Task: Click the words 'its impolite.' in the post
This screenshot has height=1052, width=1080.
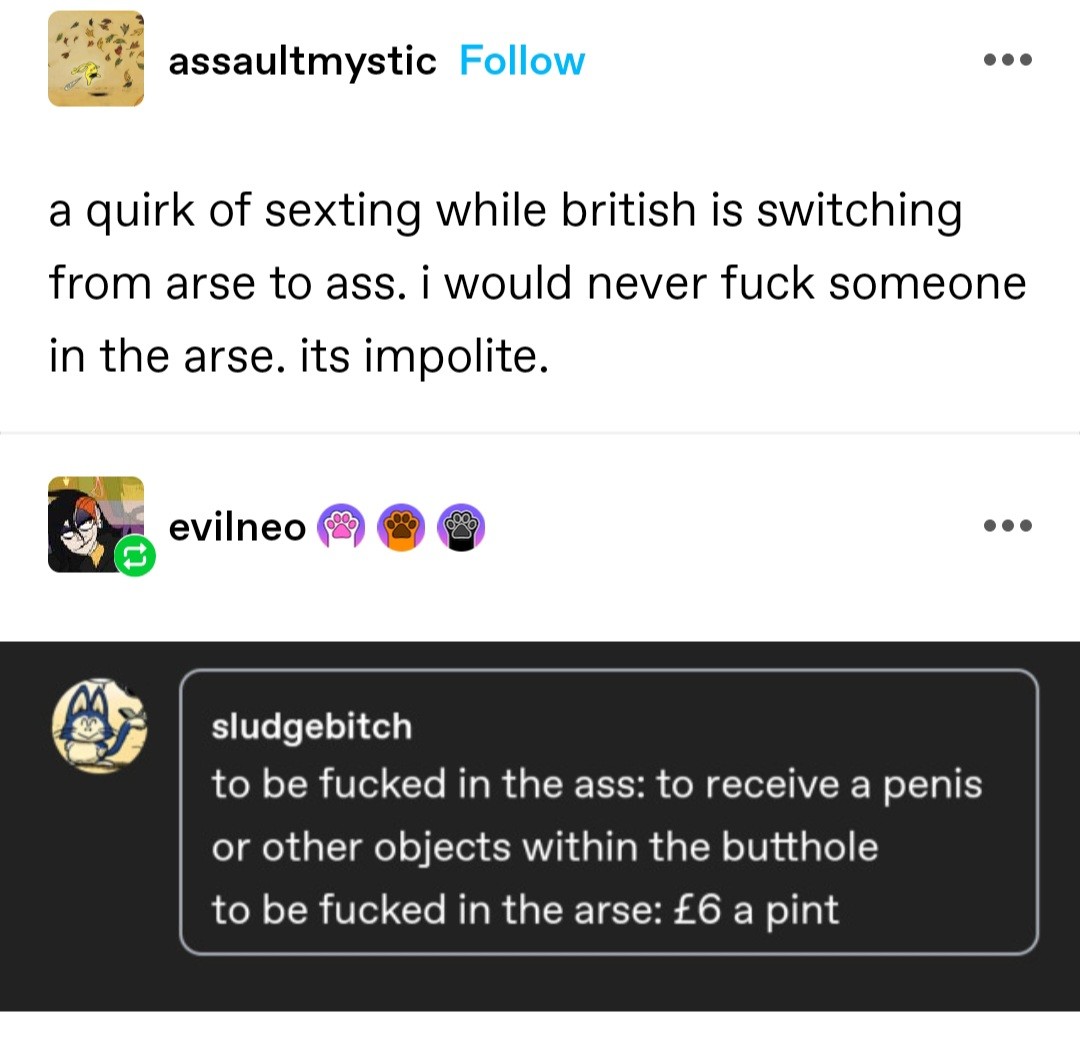Action: click(424, 357)
